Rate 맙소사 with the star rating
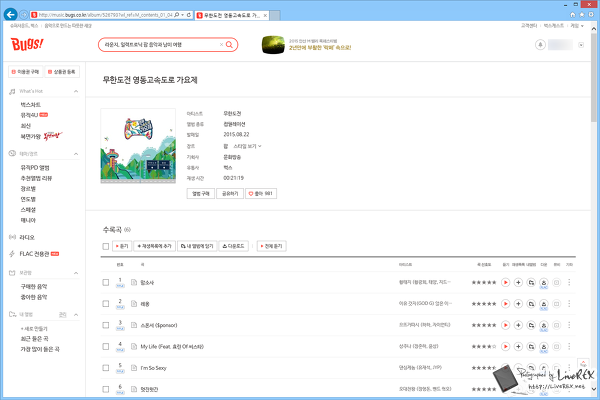Image resolution: width=600 pixels, height=400 pixels. click(x=484, y=282)
